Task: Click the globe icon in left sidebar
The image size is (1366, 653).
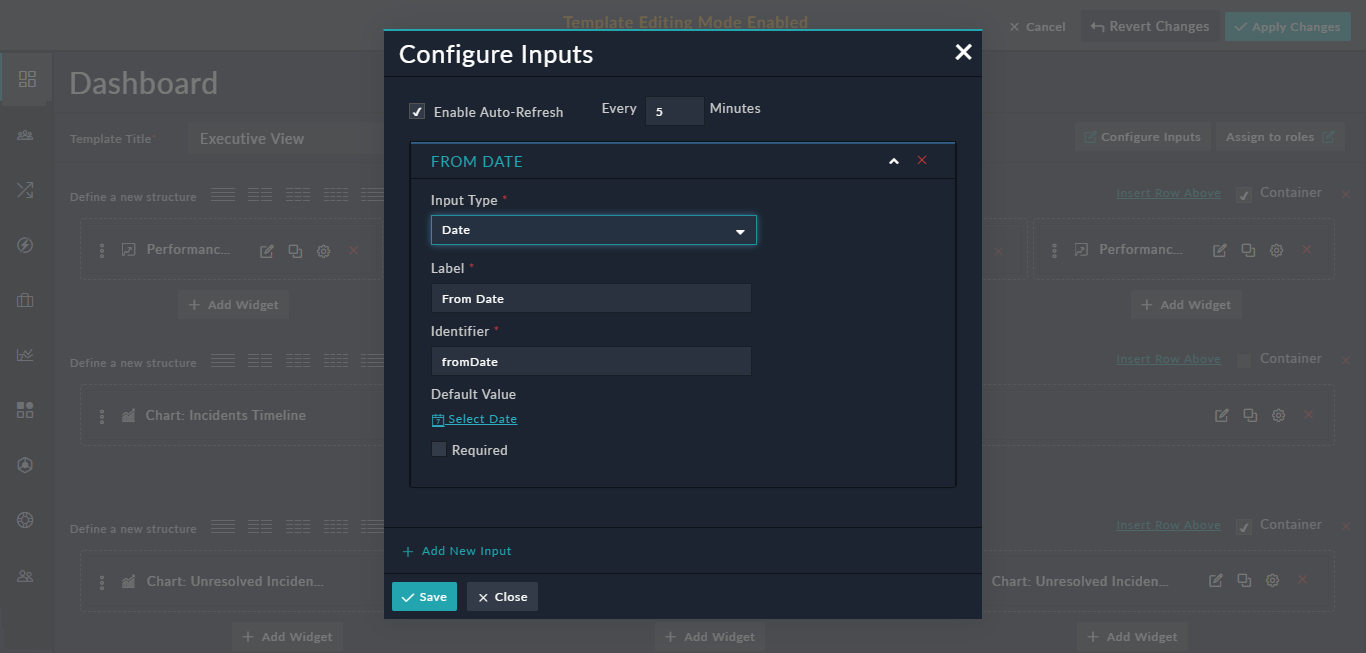Action: pos(28,519)
